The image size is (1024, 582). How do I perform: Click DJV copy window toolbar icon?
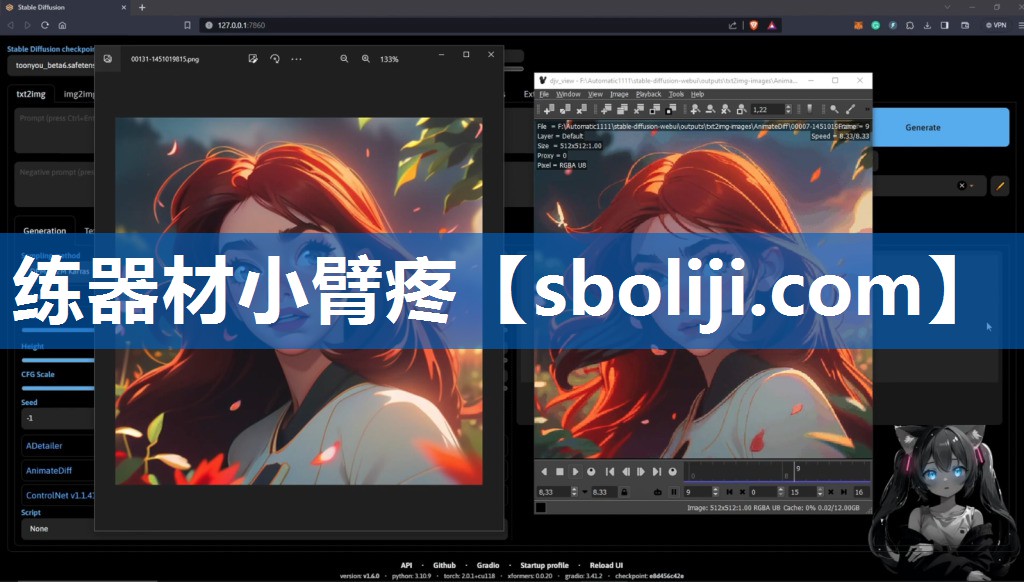pyautogui.click(x=622, y=109)
